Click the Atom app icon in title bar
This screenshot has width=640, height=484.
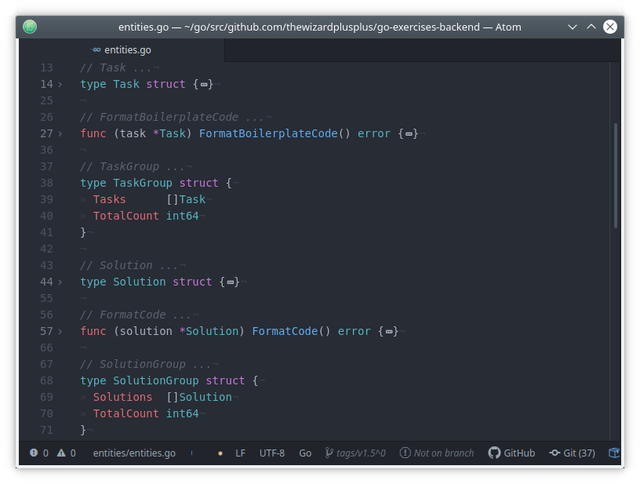tap(30, 27)
